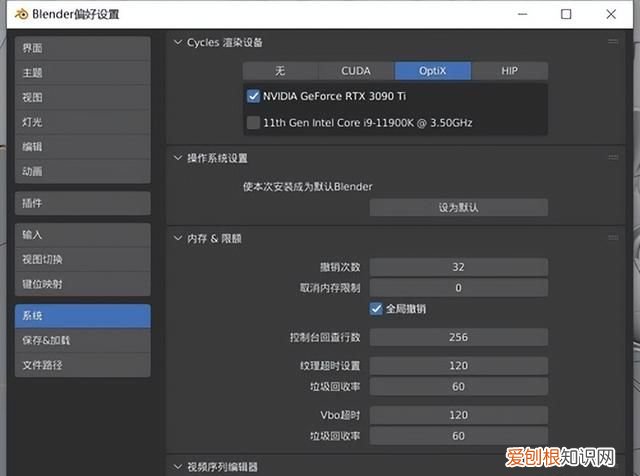The height and width of the screenshot is (476, 640).
Task: Open the 灯光 preferences tab
Action: pos(83,122)
